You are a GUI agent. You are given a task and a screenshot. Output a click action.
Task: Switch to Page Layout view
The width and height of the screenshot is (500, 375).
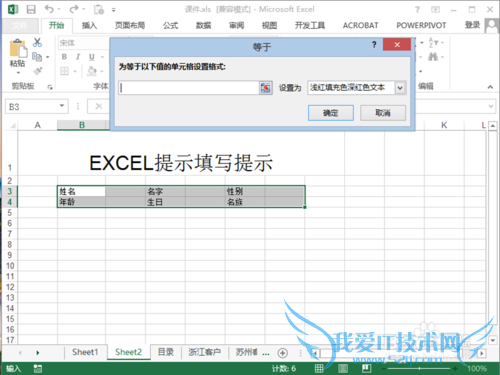[x=343, y=368]
